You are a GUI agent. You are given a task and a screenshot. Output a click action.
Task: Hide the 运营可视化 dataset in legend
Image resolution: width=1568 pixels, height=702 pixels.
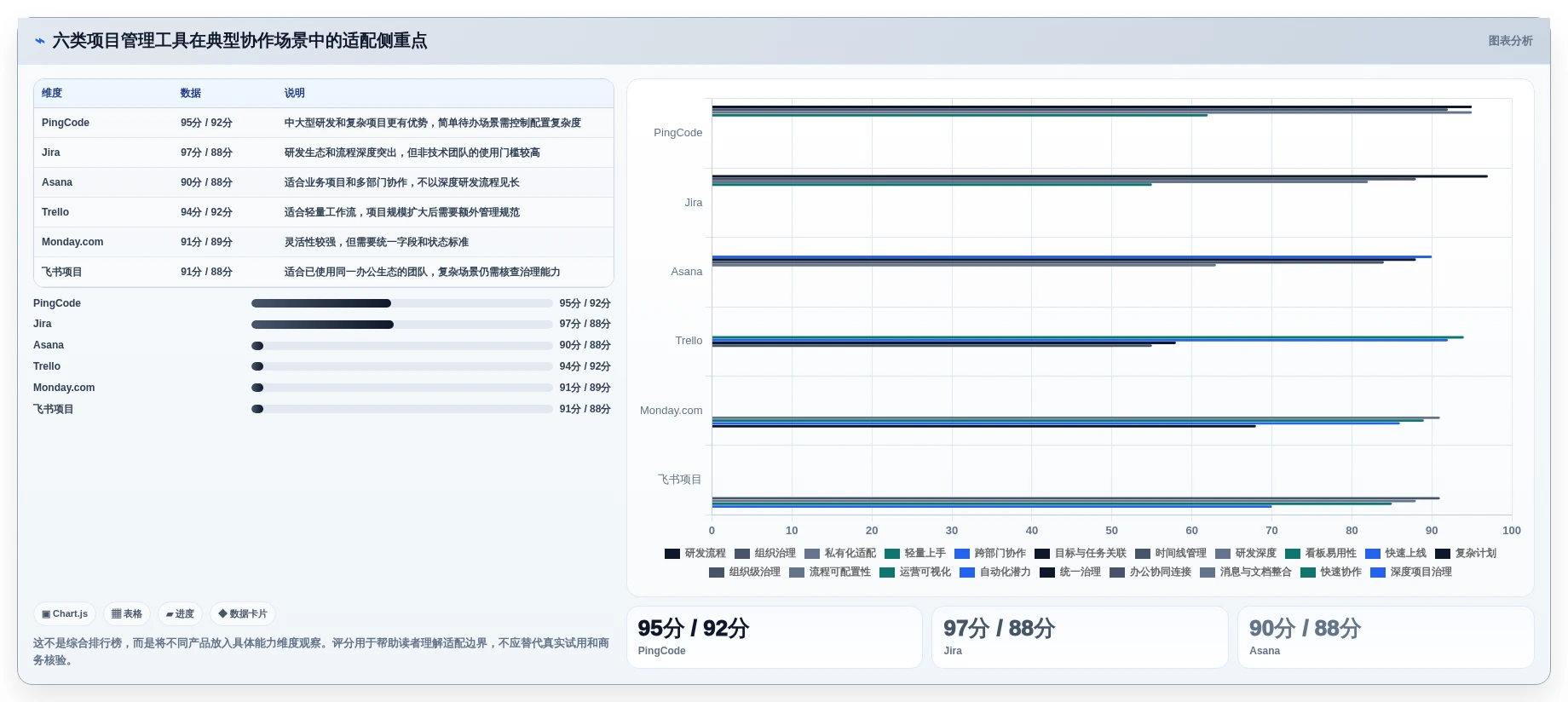(915, 572)
